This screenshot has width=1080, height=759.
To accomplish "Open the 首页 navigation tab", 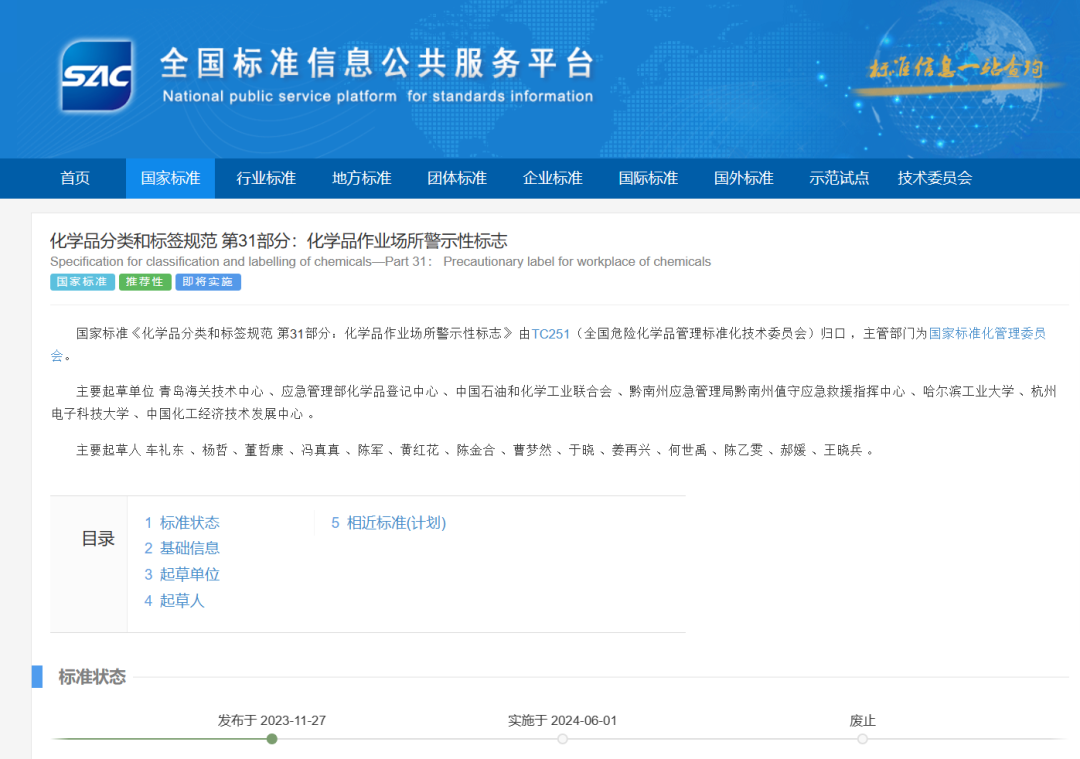I will pos(75,178).
